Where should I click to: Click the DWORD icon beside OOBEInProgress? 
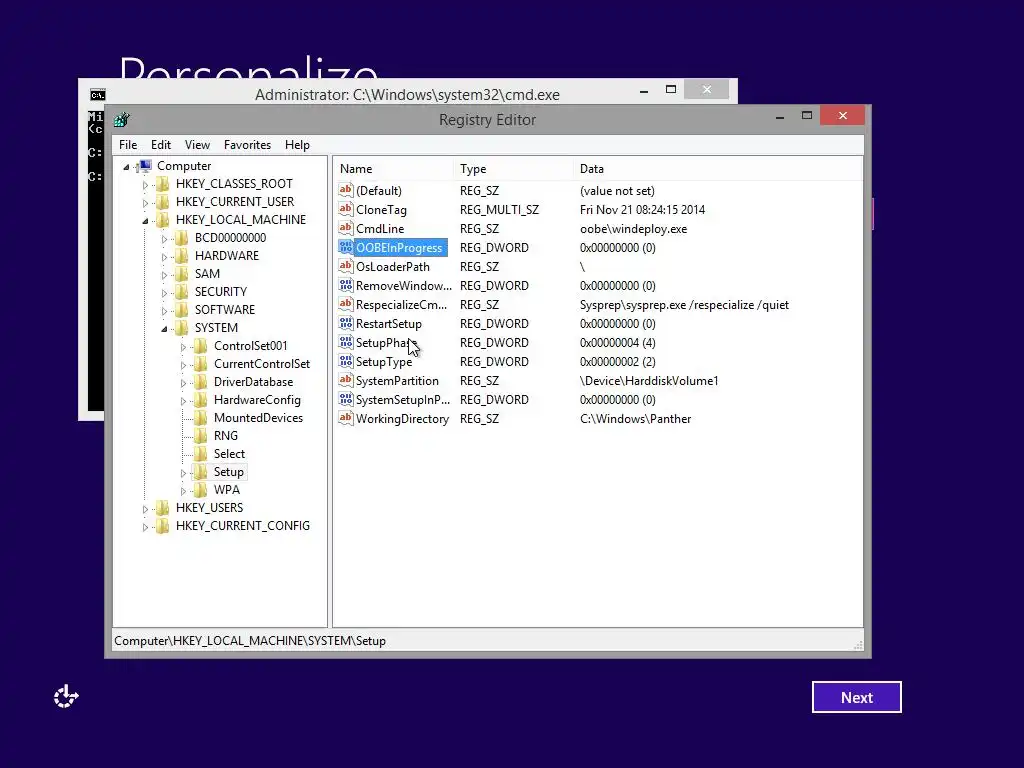[345, 247]
